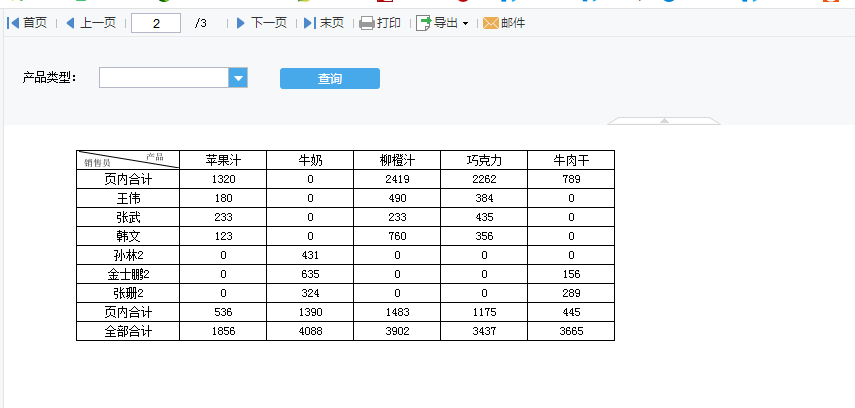The image size is (855, 408).
Task: Click the value 2419 under 柳橙汁
Action: [397, 179]
